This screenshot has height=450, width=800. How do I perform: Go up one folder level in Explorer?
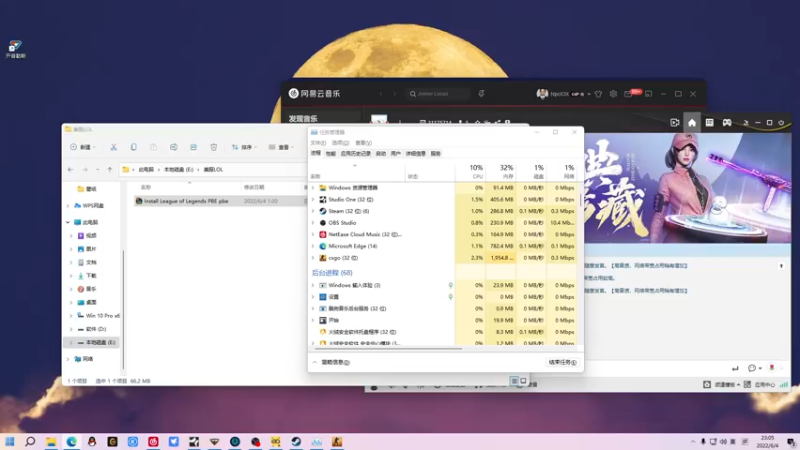(x=110, y=169)
